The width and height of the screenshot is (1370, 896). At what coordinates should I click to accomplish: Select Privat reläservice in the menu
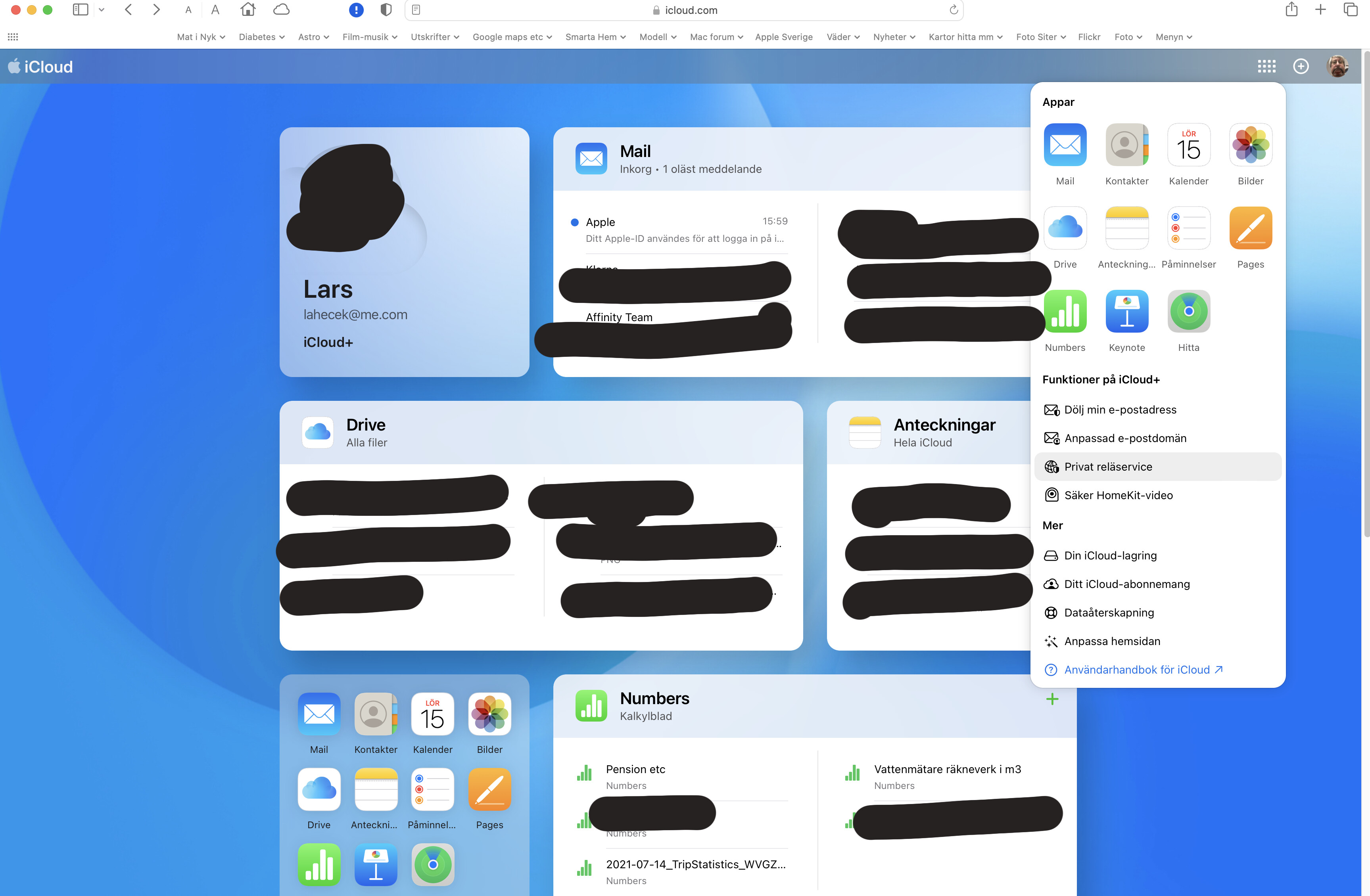(x=1107, y=467)
